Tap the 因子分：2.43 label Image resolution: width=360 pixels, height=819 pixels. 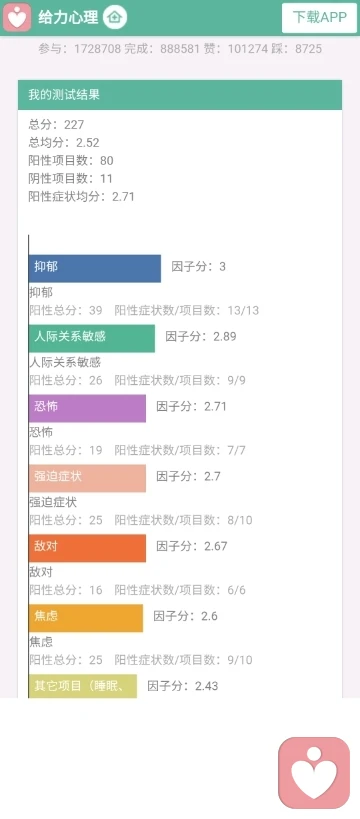pos(182,686)
